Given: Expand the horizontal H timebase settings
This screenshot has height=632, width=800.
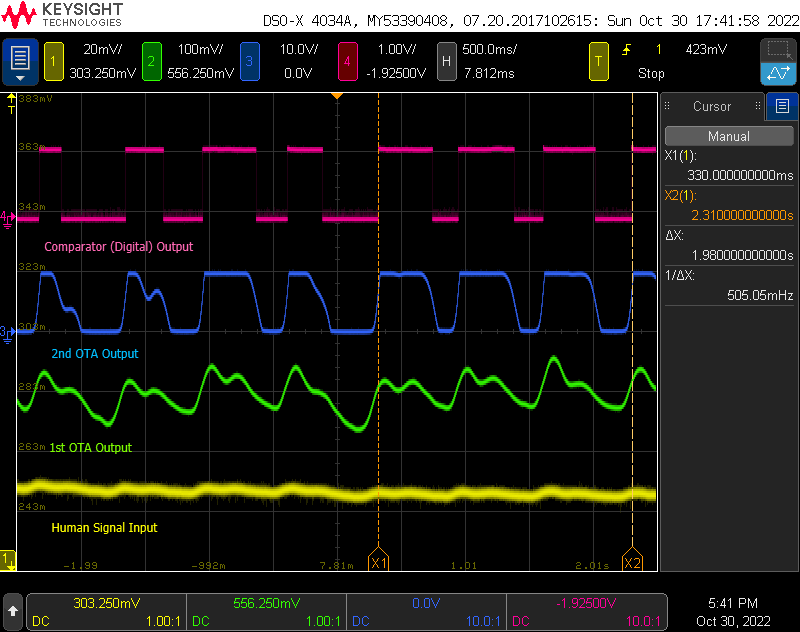Looking at the screenshot, I should pyautogui.click(x=446, y=61).
